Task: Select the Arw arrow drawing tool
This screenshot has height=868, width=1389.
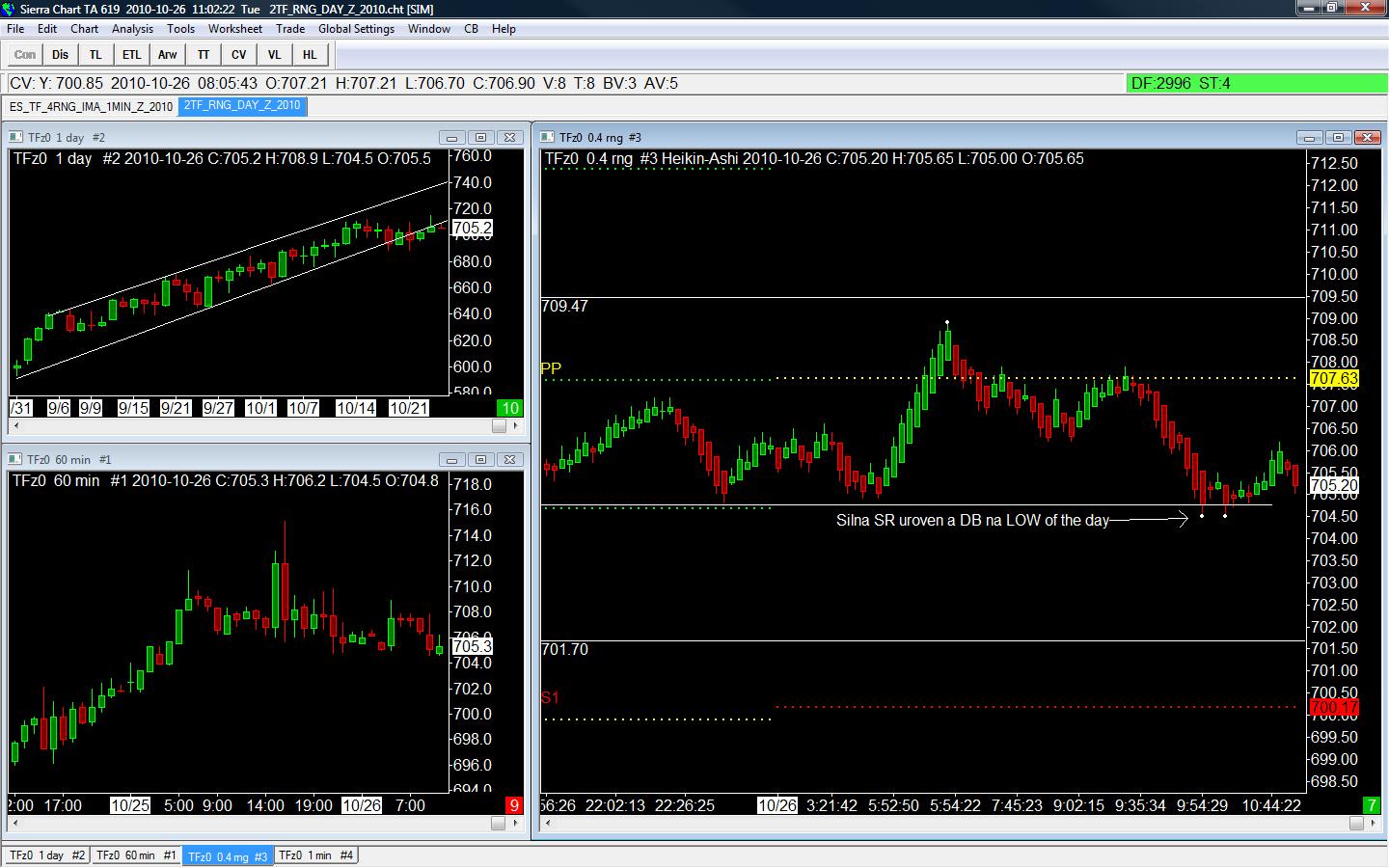Action: click(x=168, y=55)
